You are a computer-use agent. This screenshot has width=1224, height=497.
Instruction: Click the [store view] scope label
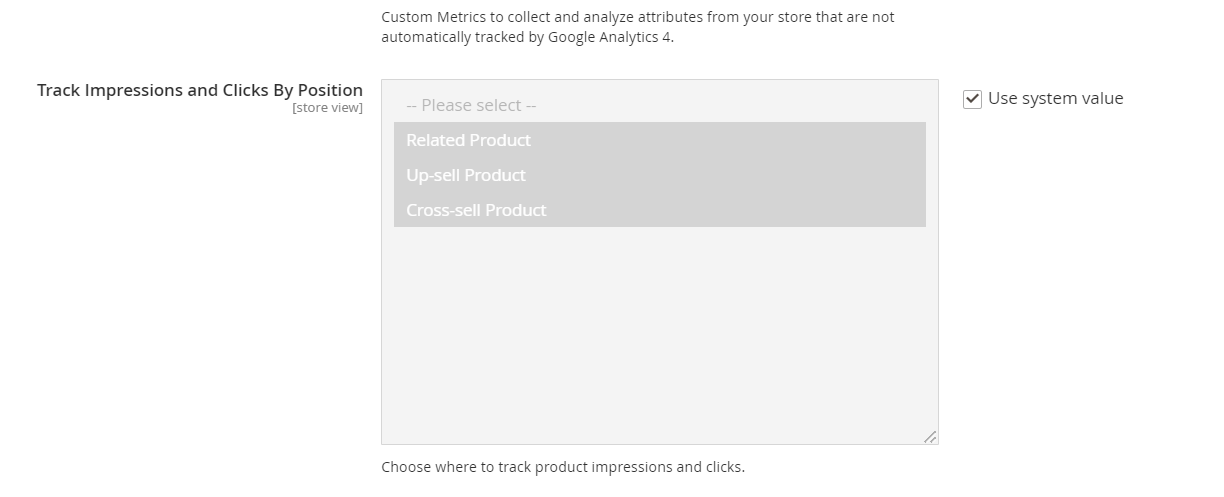(327, 108)
